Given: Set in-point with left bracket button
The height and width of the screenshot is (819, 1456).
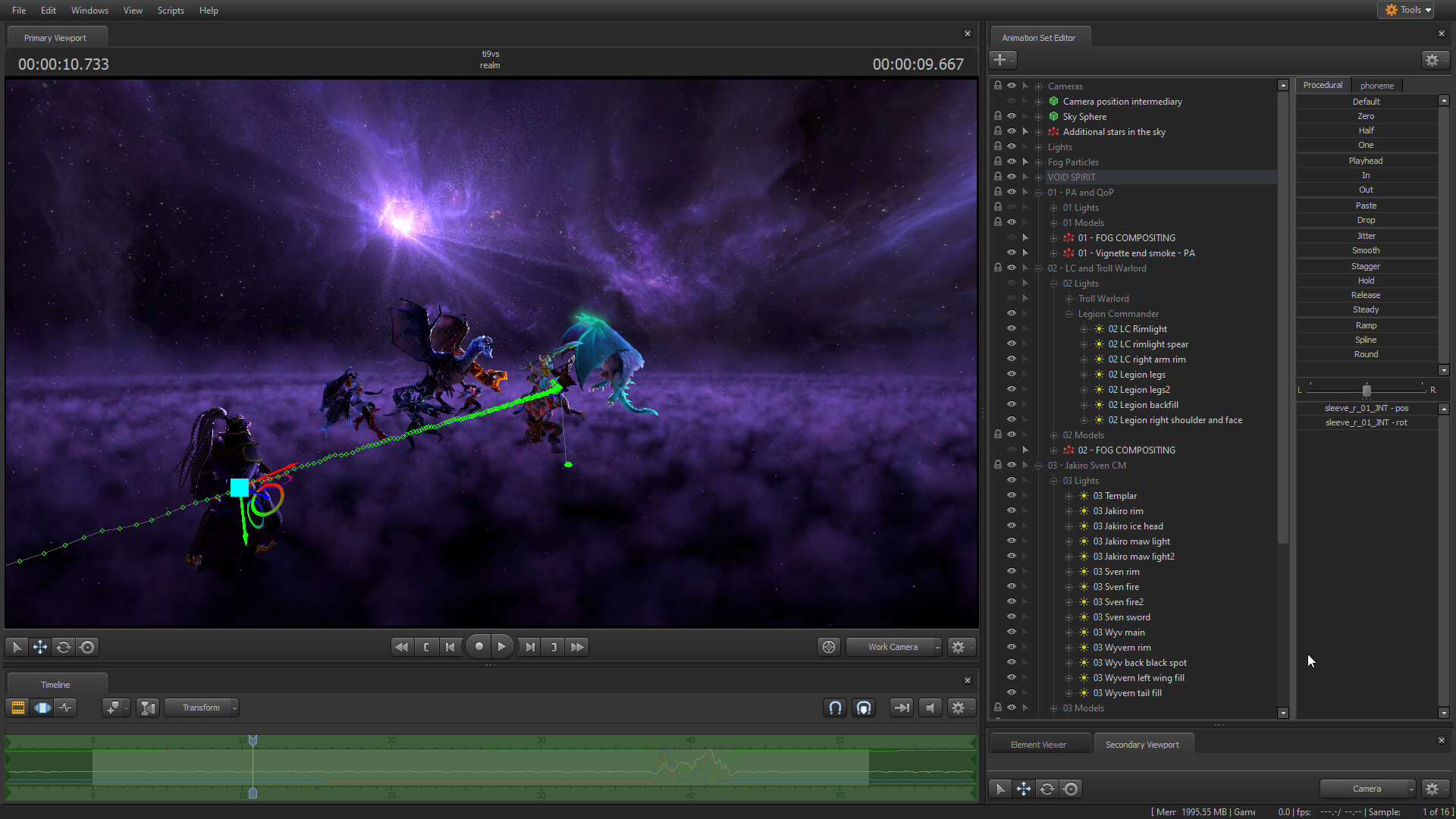Looking at the screenshot, I should (x=426, y=647).
